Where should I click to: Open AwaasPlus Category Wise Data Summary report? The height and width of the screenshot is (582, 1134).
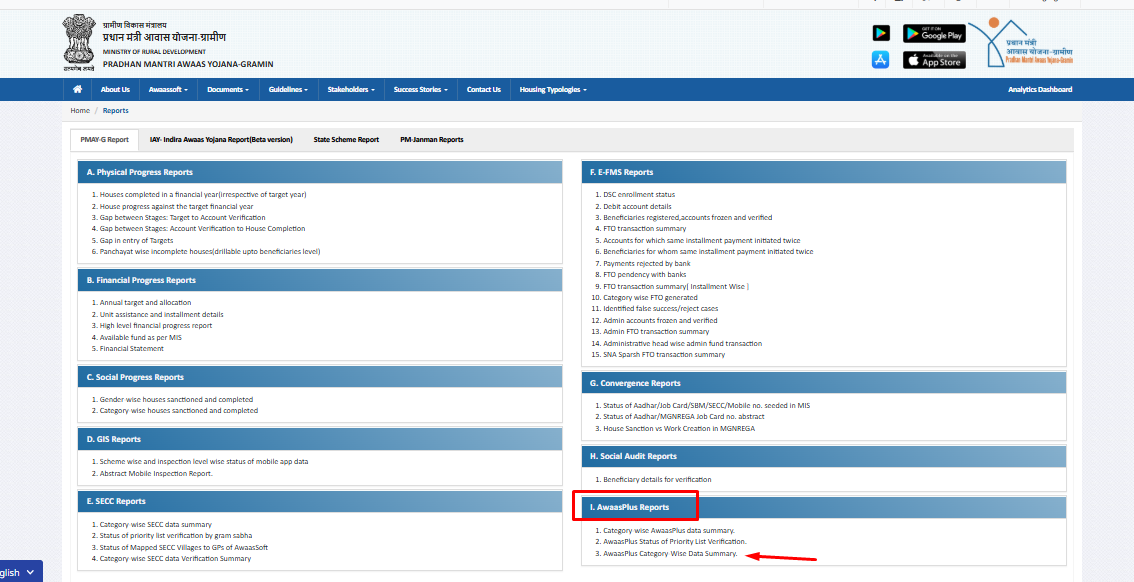(670, 553)
